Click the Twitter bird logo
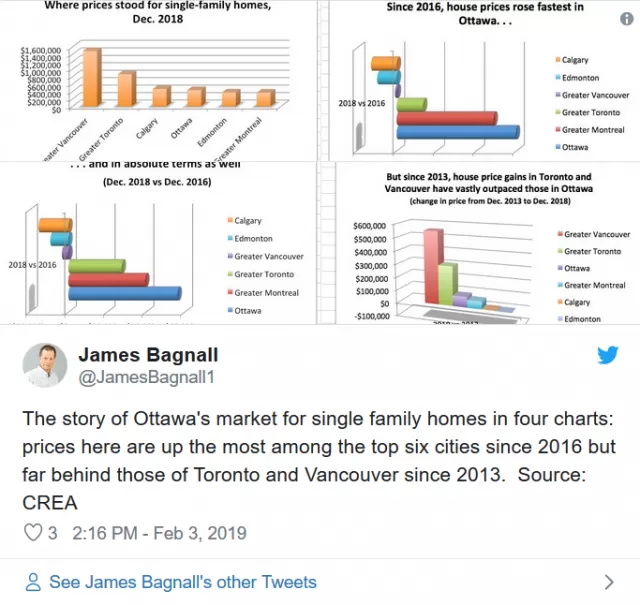 [607, 355]
